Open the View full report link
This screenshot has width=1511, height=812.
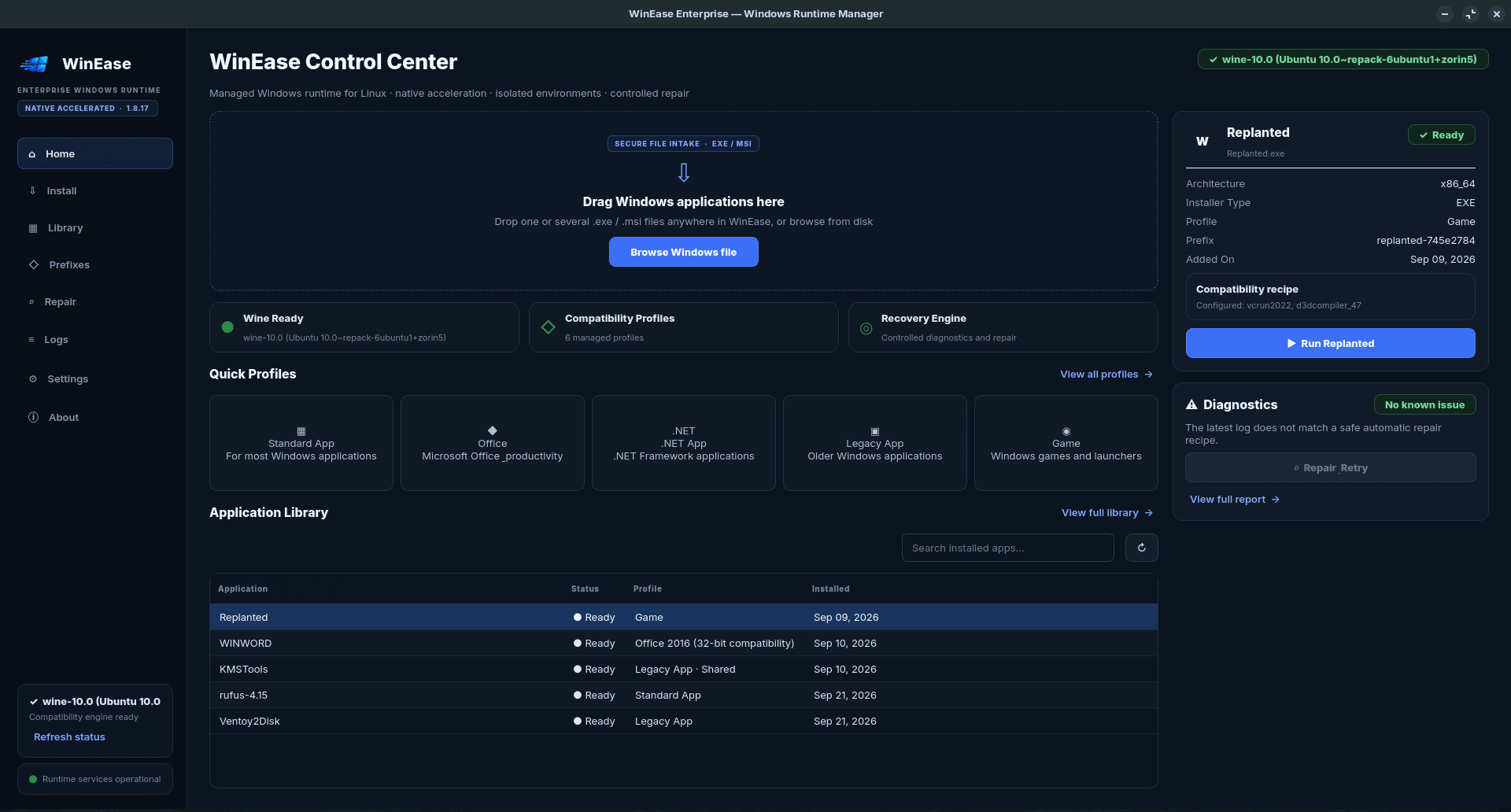click(x=1235, y=500)
